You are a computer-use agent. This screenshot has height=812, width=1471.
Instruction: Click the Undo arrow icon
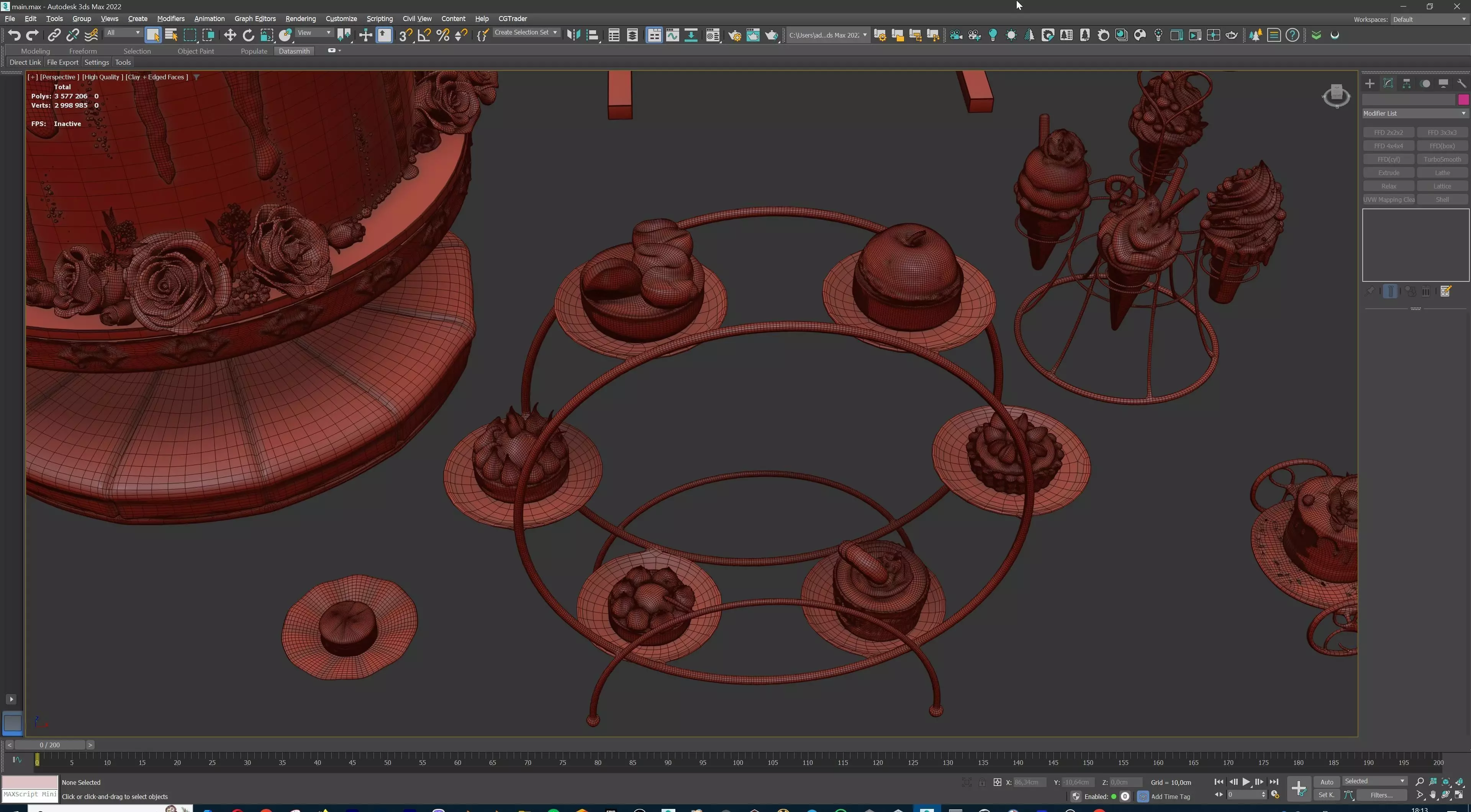[14, 35]
